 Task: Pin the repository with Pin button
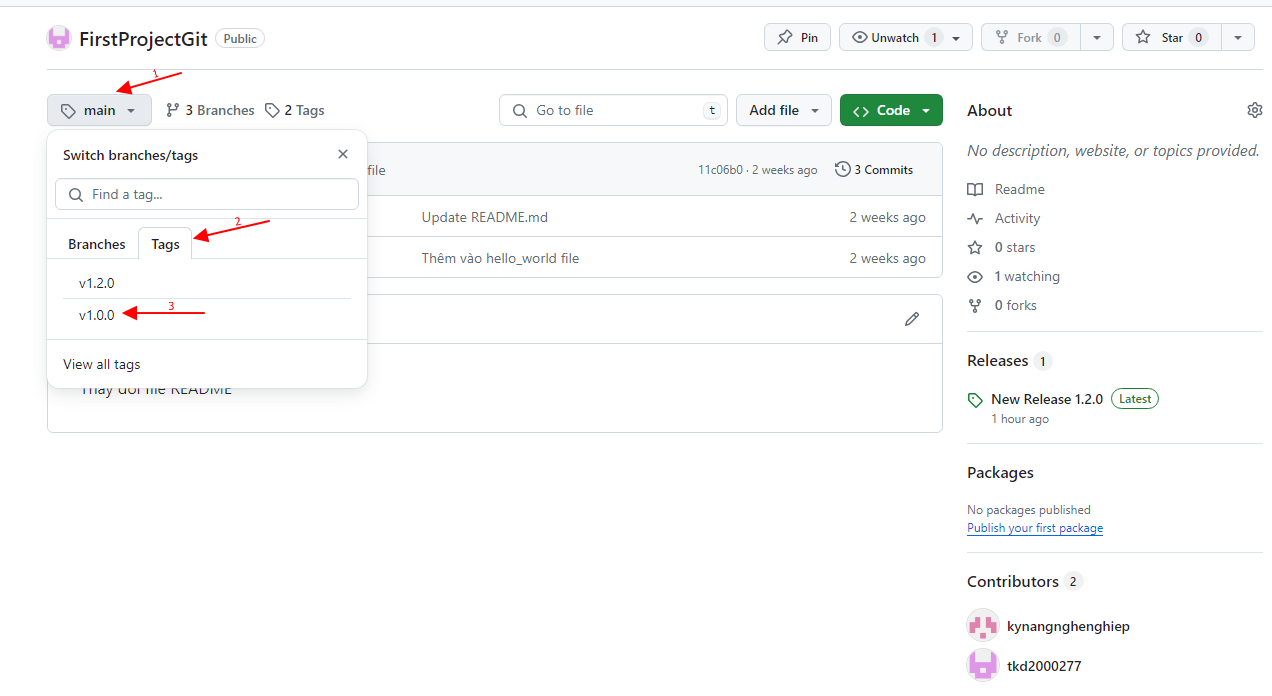(798, 38)
